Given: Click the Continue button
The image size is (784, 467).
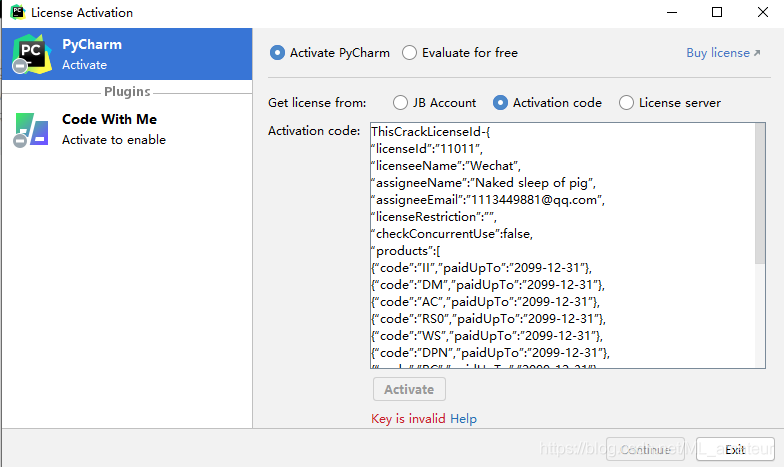Looking at the screenshot, I should pyautogui.click(x=645, y=450).
